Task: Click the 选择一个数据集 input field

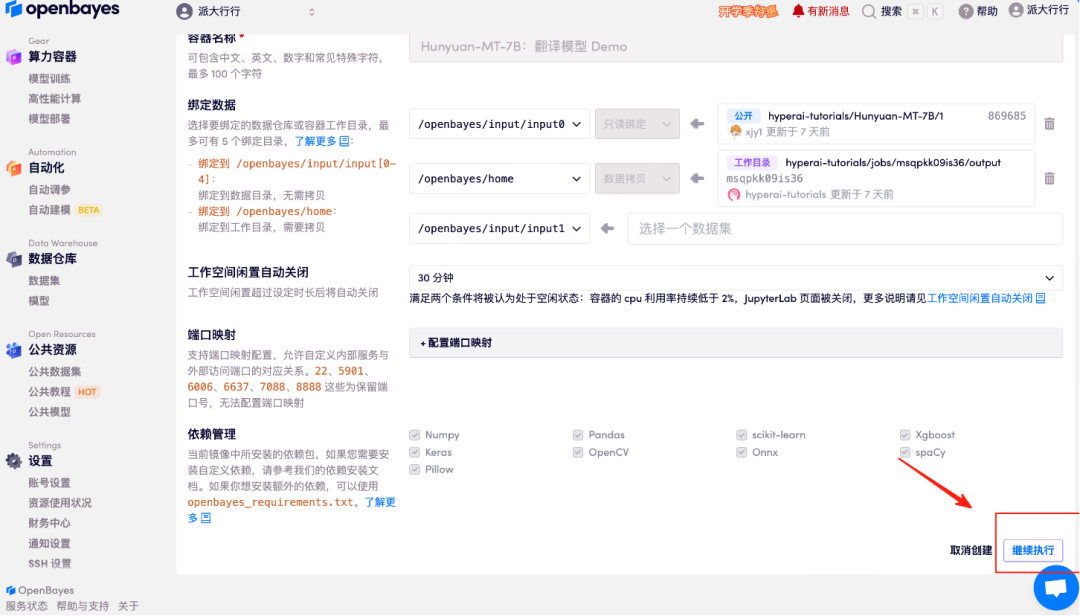Action: pyautogui.click(x=843, y=228)
